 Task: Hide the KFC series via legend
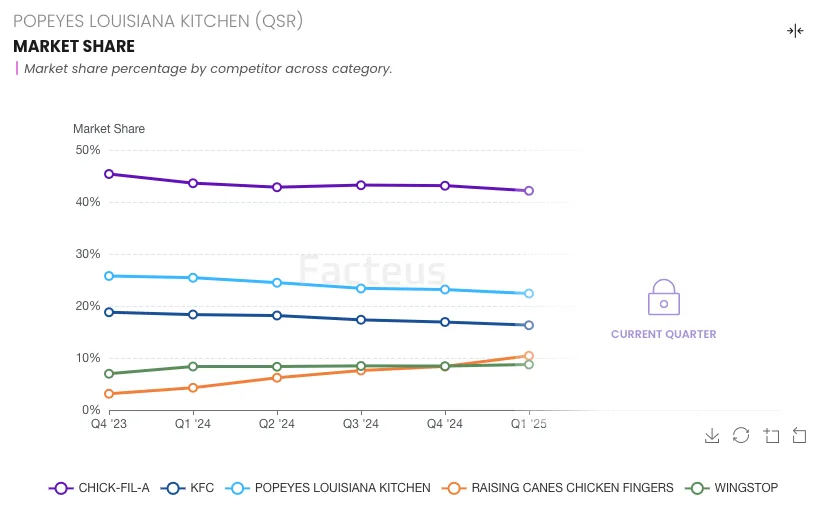(188, 488)
